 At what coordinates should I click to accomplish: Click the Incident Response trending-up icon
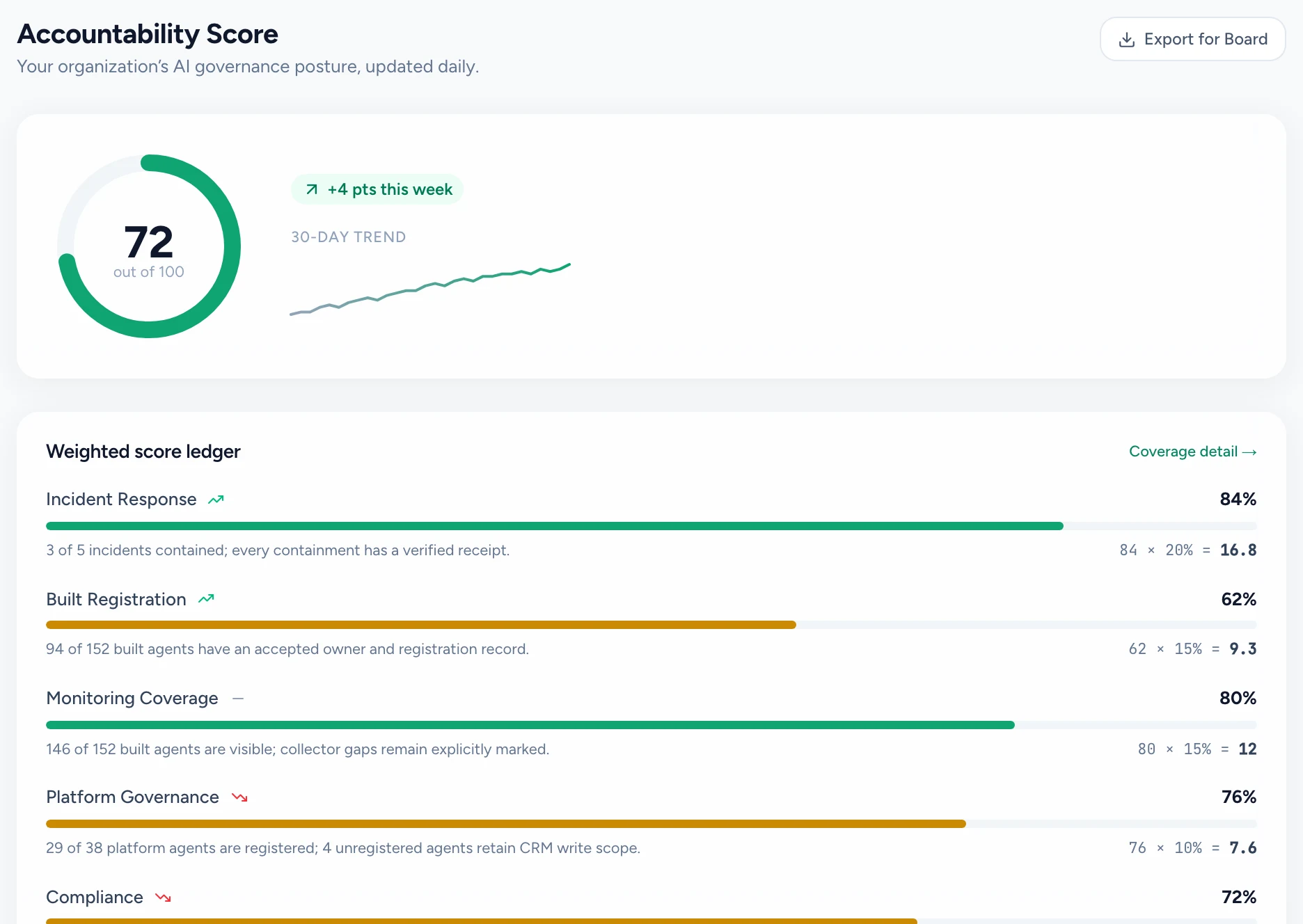pos(216,500)
